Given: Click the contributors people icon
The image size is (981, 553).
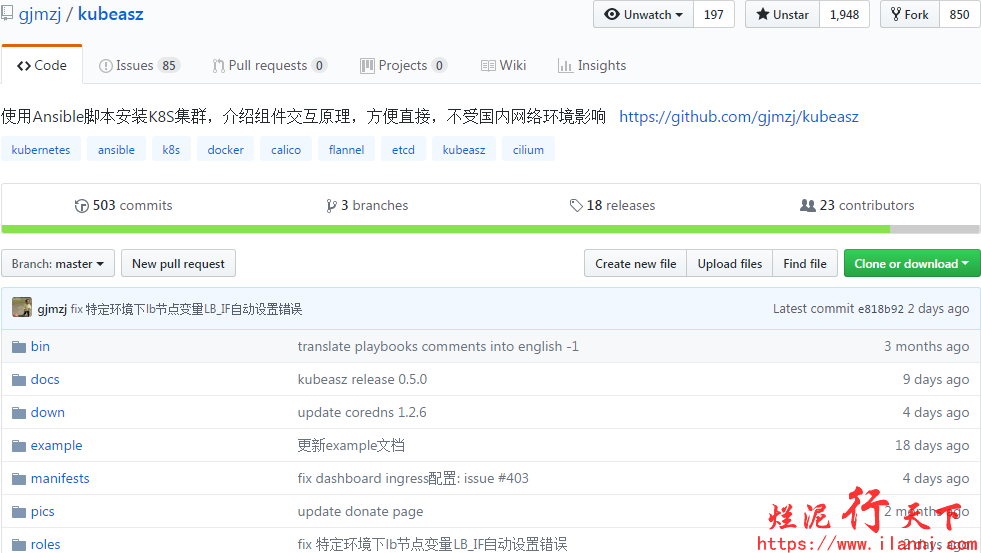Looking at the screenshot, I should click(808, 206).
